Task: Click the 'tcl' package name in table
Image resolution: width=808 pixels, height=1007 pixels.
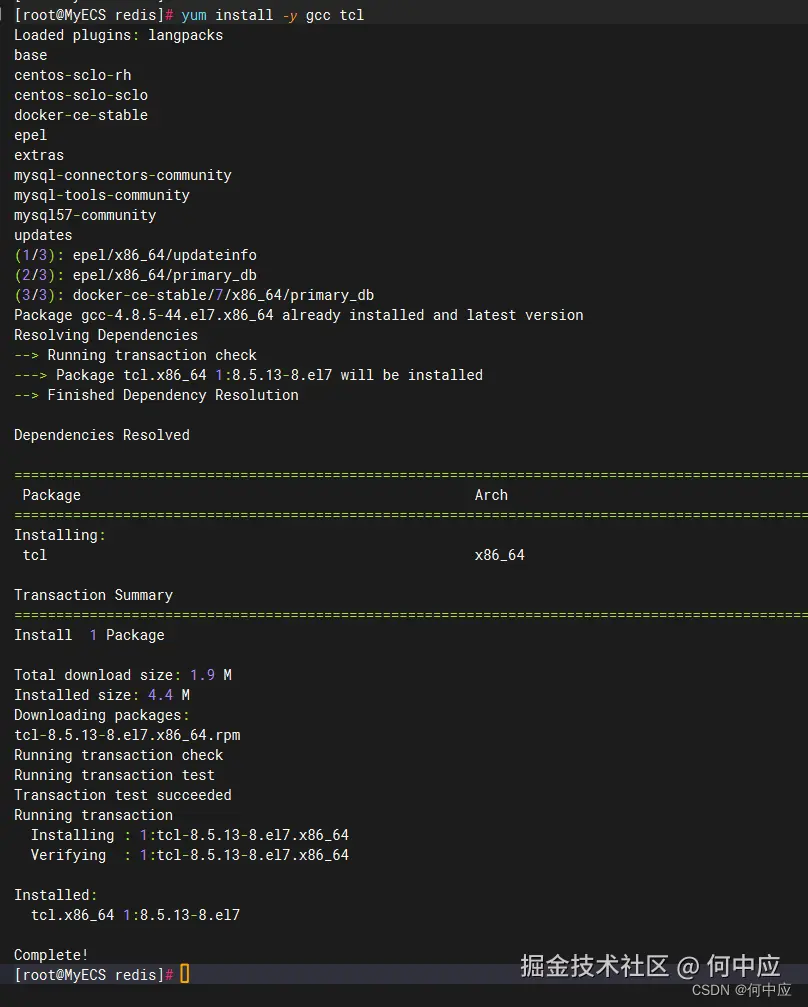Action: (x=35, y=555)
